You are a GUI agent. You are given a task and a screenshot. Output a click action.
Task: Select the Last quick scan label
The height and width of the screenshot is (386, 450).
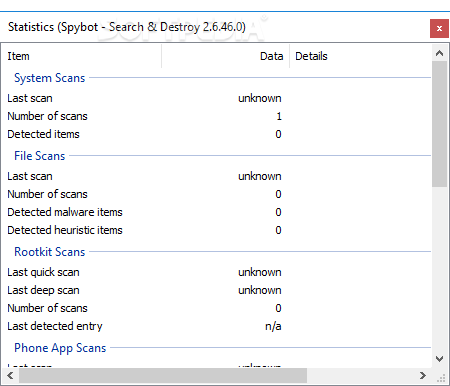[43, 272]
